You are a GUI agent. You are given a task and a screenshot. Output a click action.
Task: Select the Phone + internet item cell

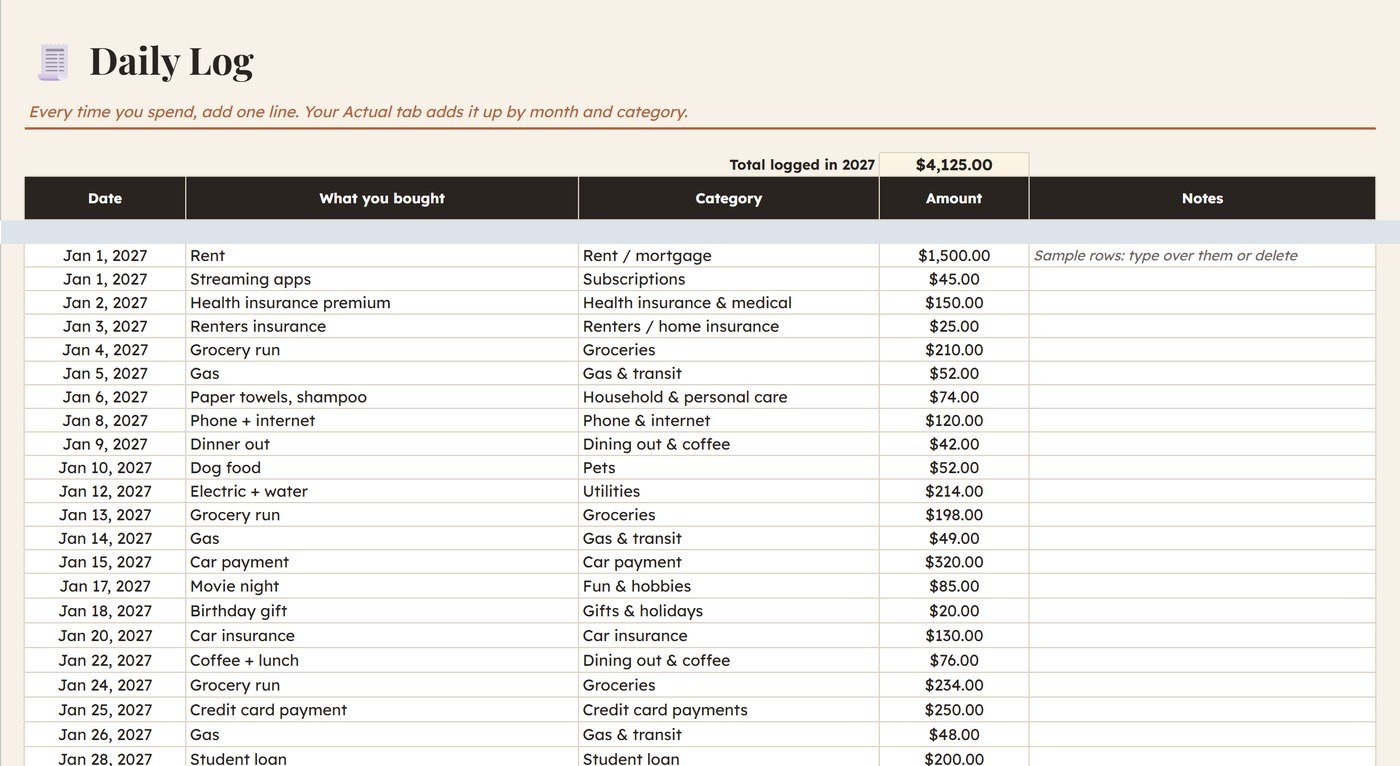382,421
